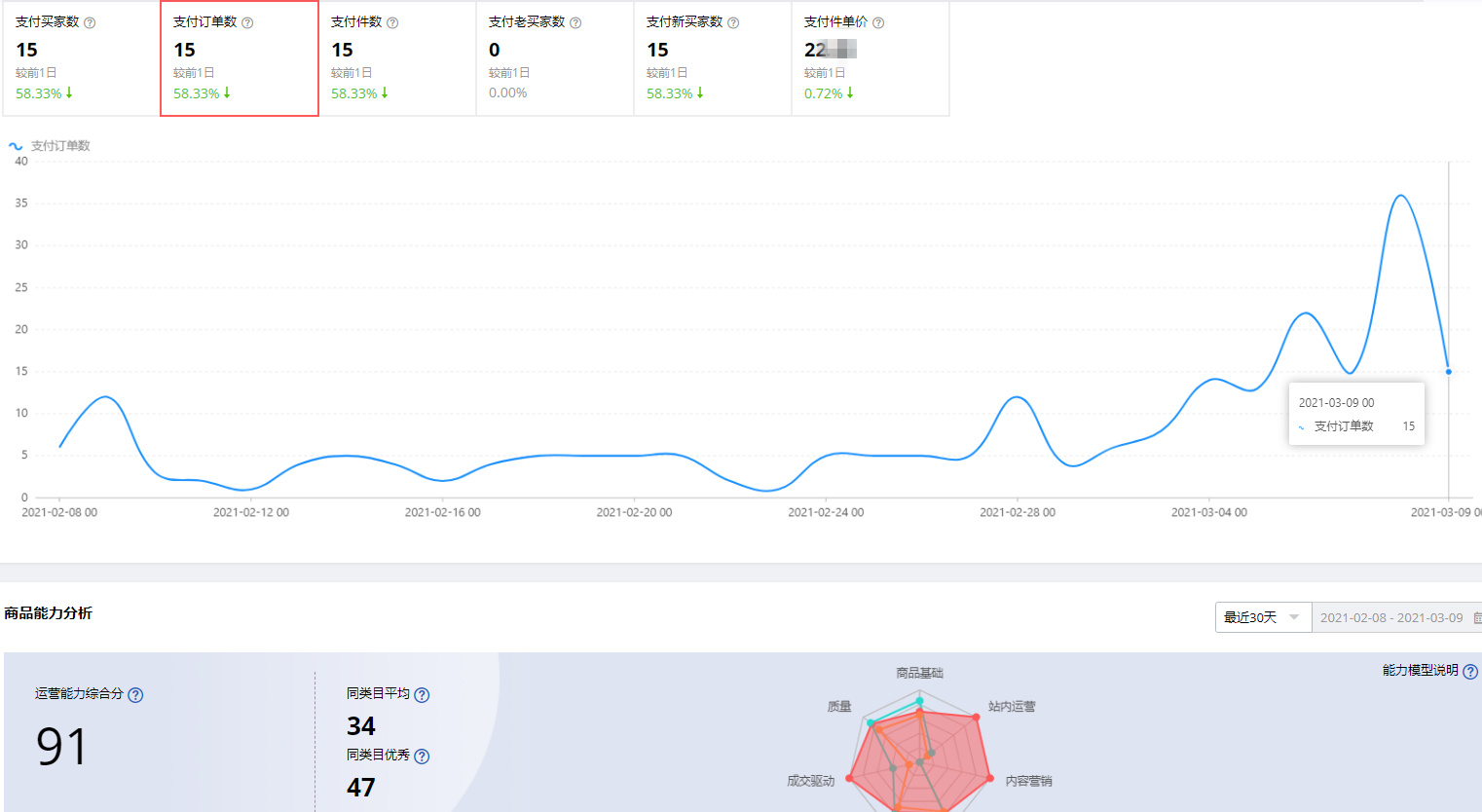Select the 支付老买家数 metric card
This screenshot has height=812, width=1482.
pos(555,58)
